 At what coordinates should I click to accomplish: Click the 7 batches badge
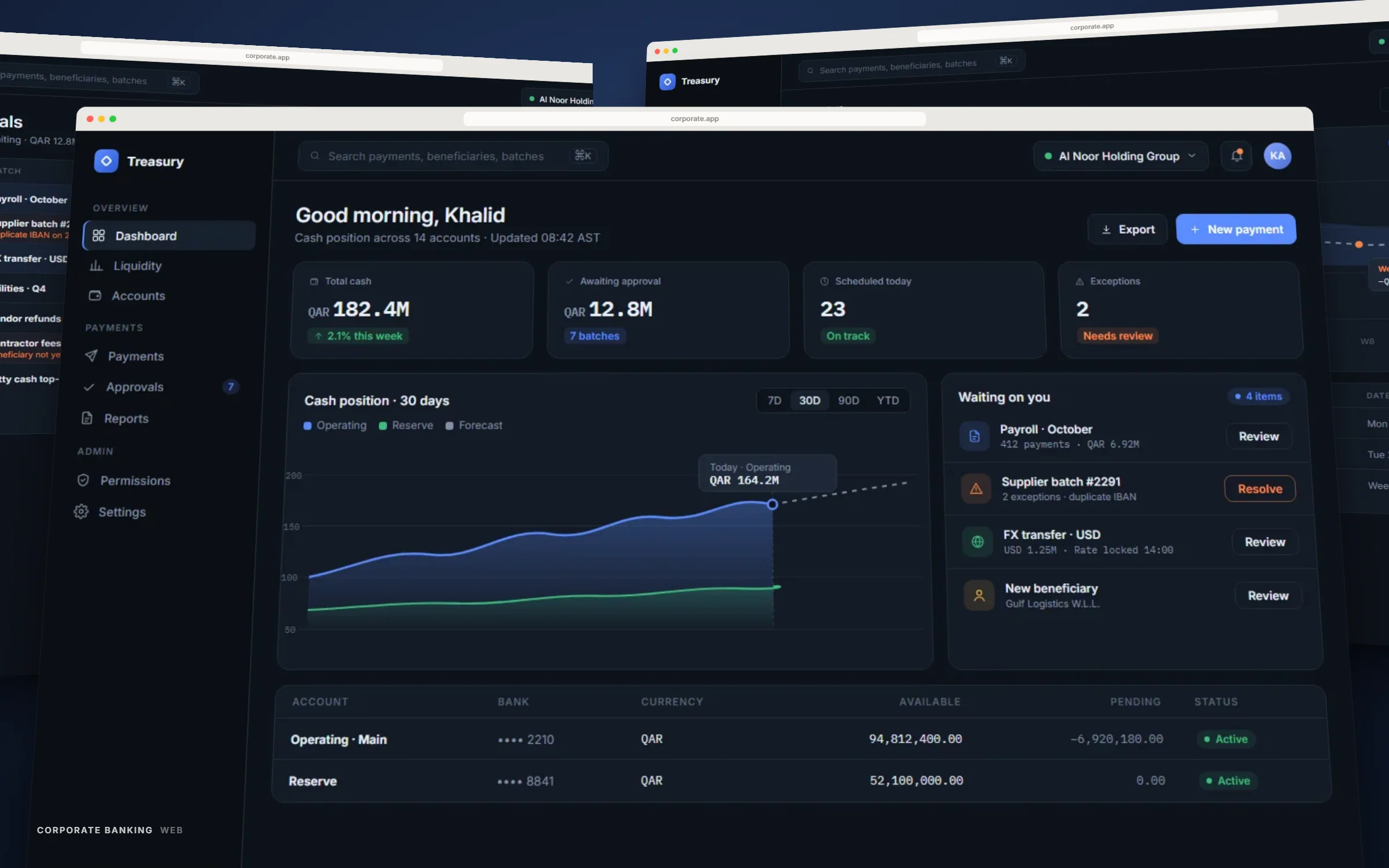(594, 336)
